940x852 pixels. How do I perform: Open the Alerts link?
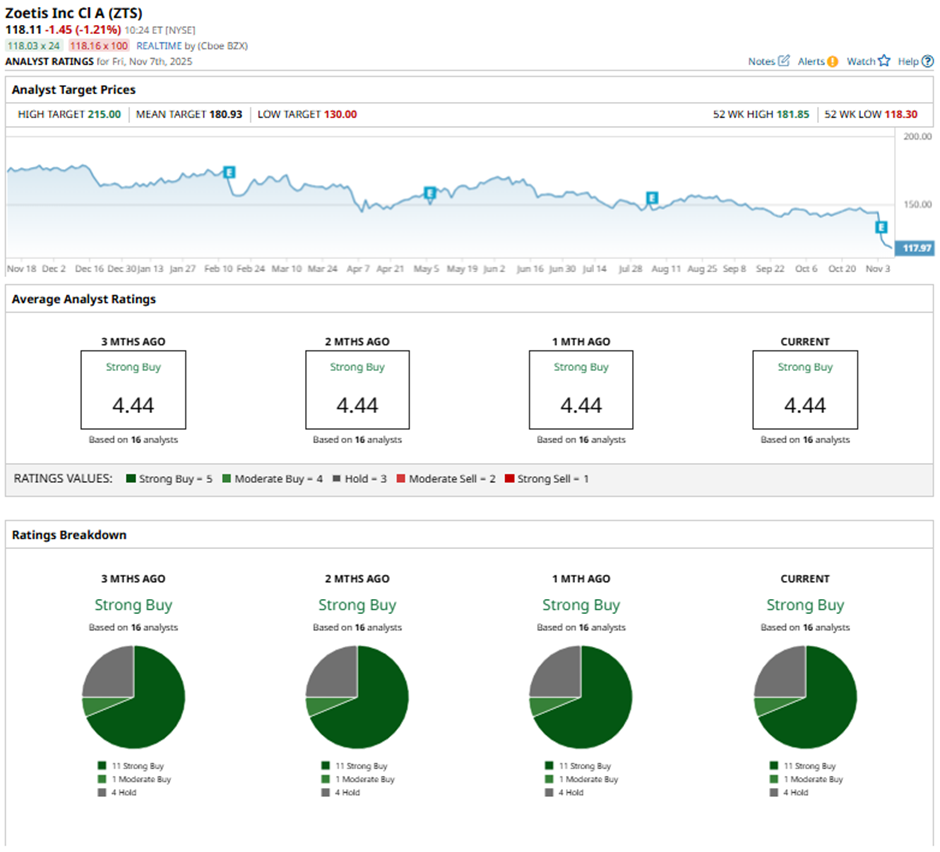point(811,61)
